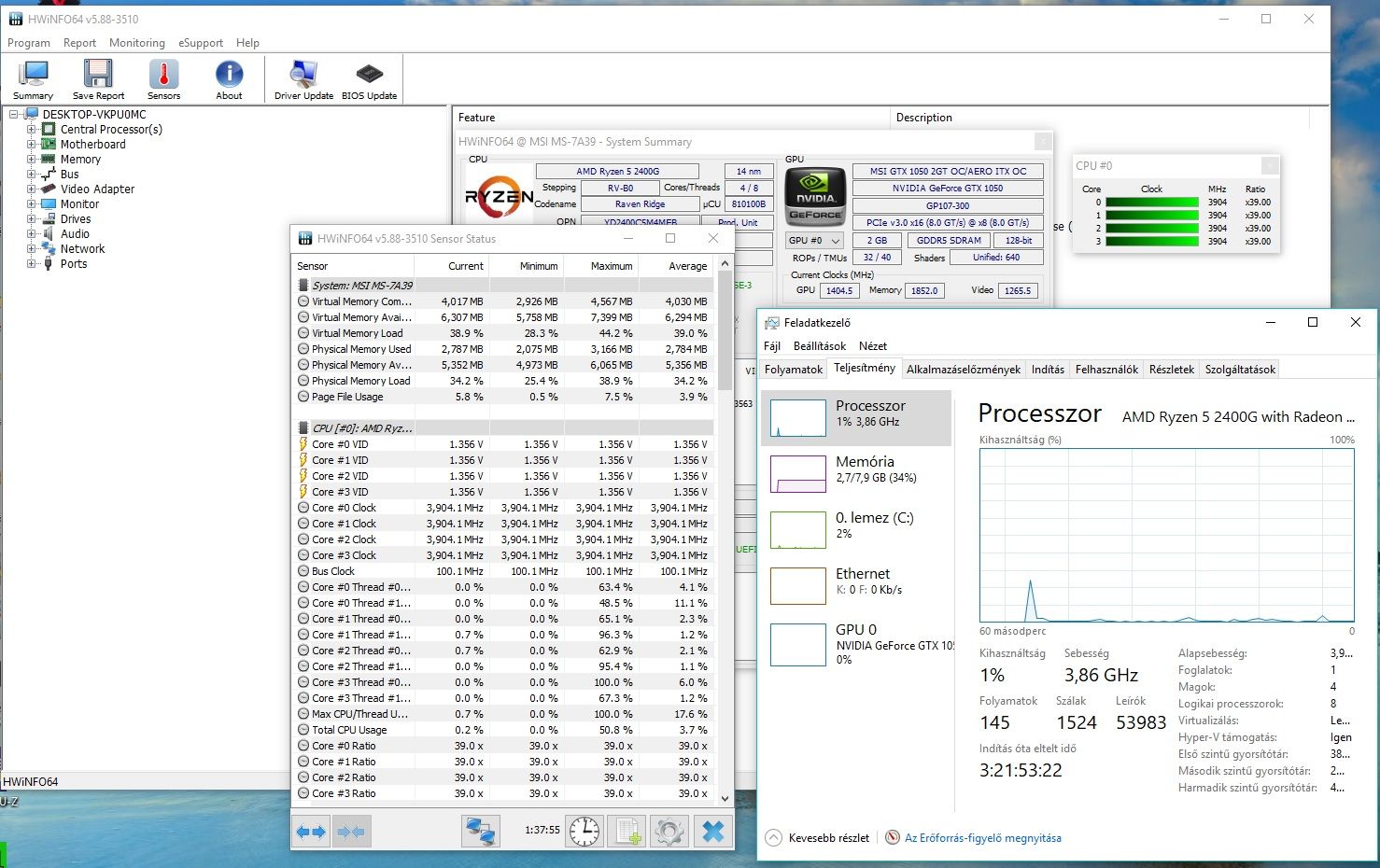Expand the DESKTOP-VKPU0MC root tree node
The width and height of the screenshot is (1380, 868).
pyautogui.click(x=14, y=115)
